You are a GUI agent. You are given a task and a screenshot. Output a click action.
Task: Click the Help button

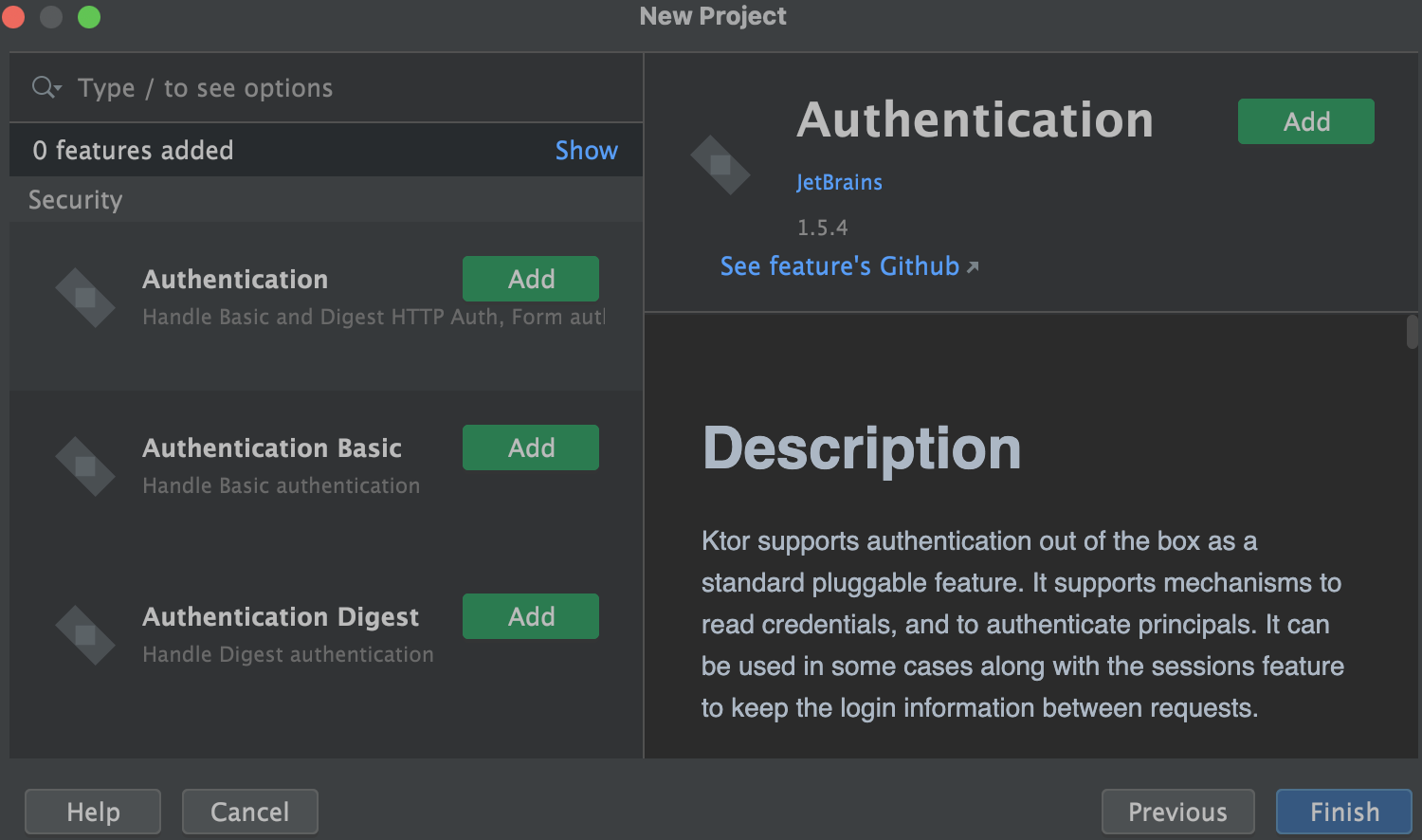coord(93,812)
